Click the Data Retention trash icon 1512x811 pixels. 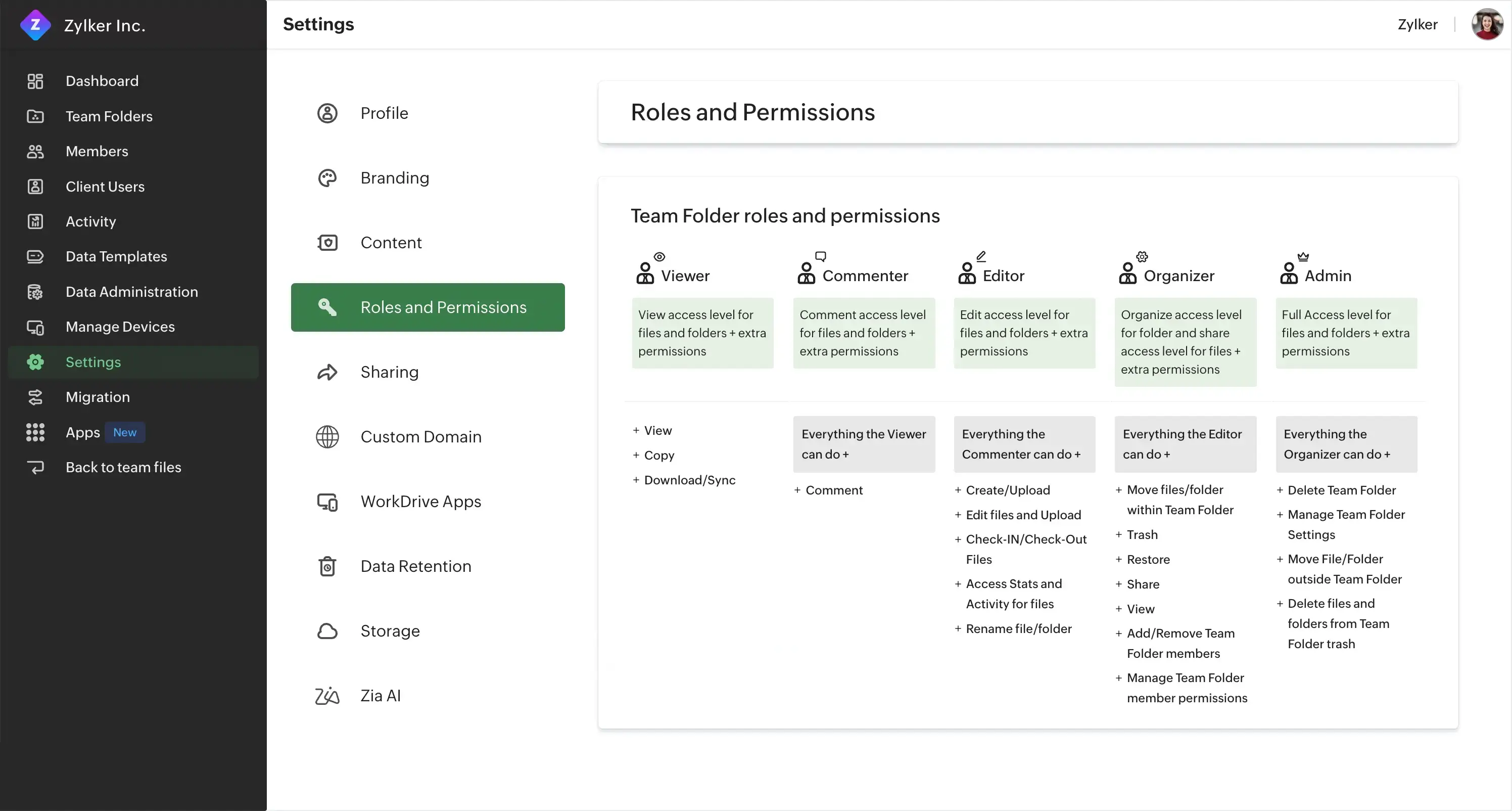(327, 566)
